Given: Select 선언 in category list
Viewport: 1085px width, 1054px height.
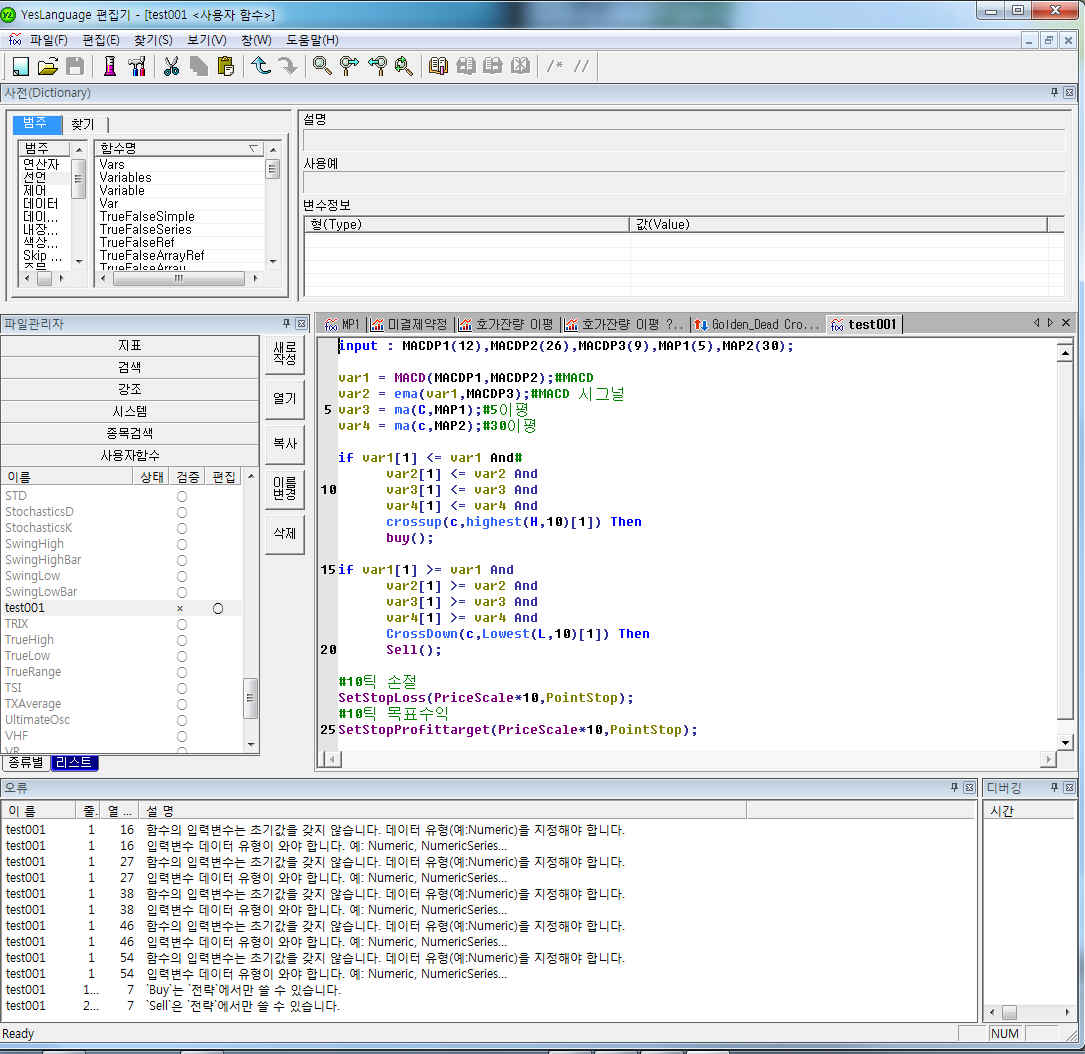Looking at the screenshot, I should click(35, 177).
